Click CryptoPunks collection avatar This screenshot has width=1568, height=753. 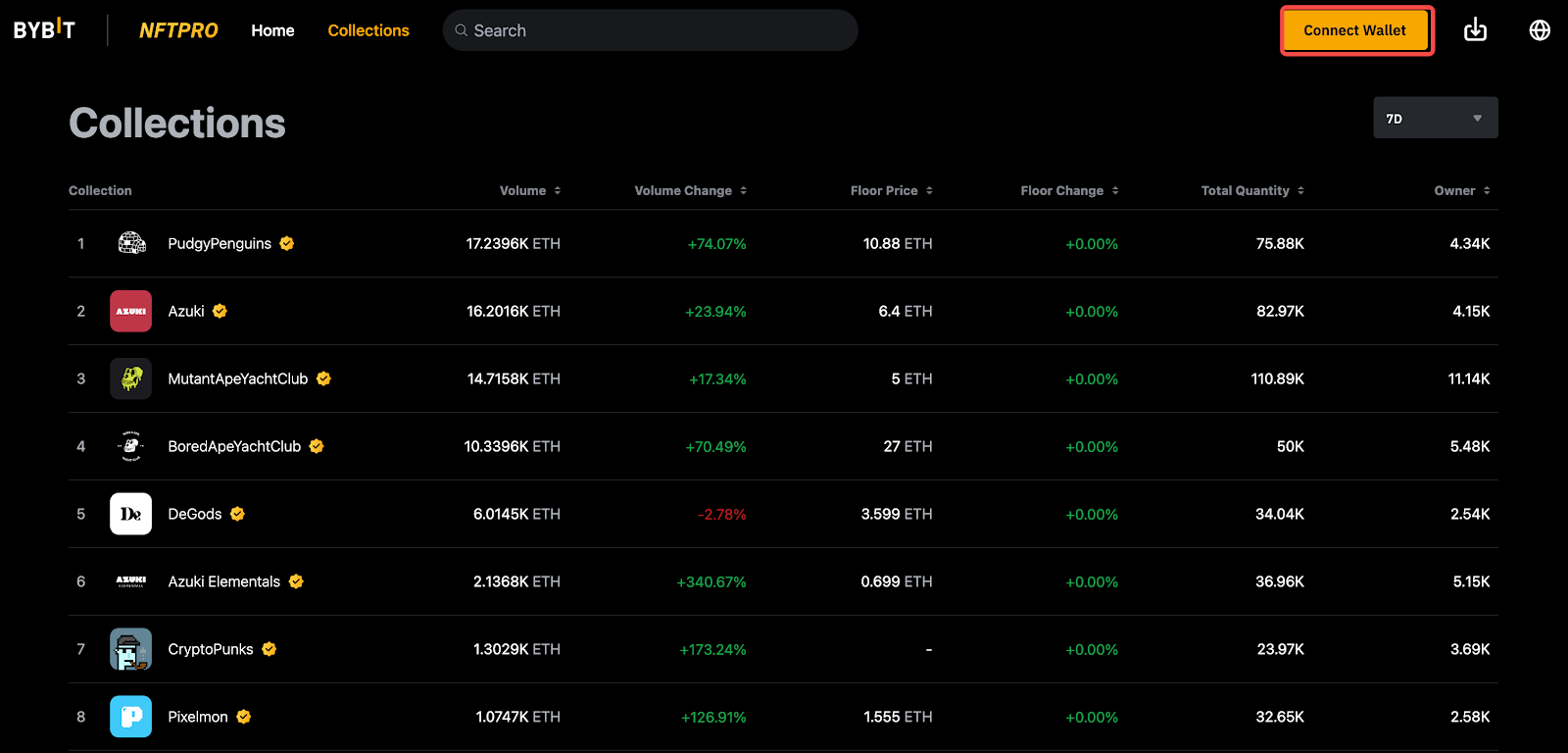click(x=130, y=649)
